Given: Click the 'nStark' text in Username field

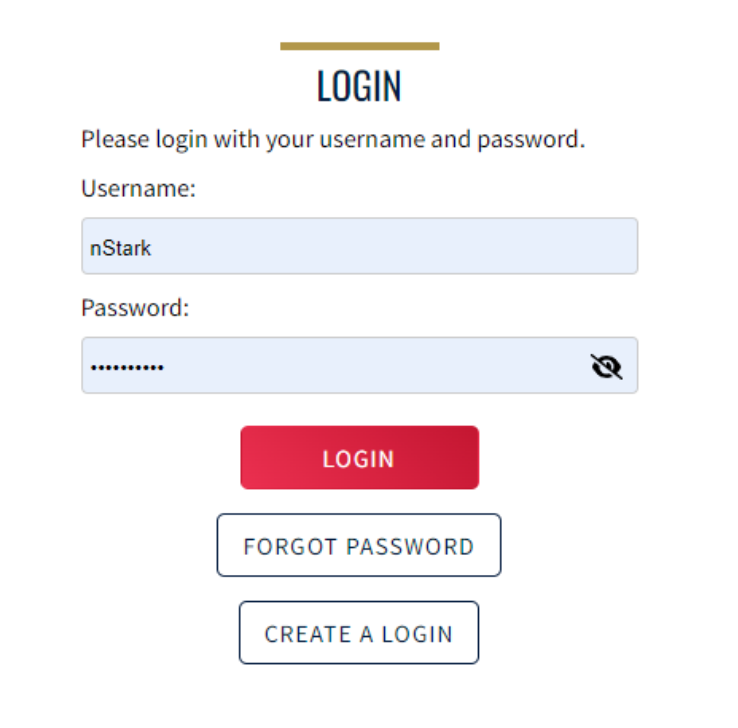Looking at the screenshot, I should coord(121,247).
